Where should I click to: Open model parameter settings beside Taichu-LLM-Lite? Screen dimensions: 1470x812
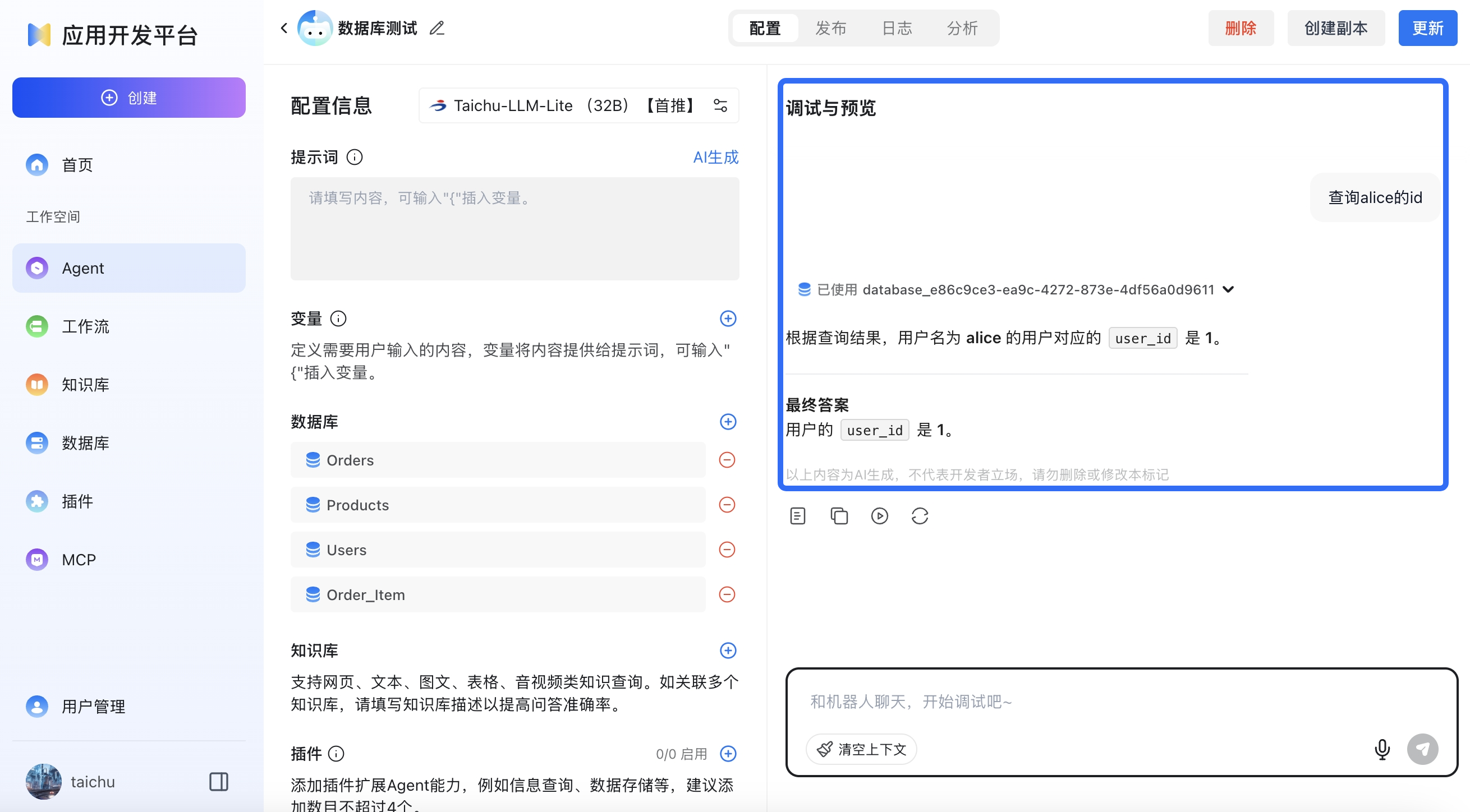point(720,105)
